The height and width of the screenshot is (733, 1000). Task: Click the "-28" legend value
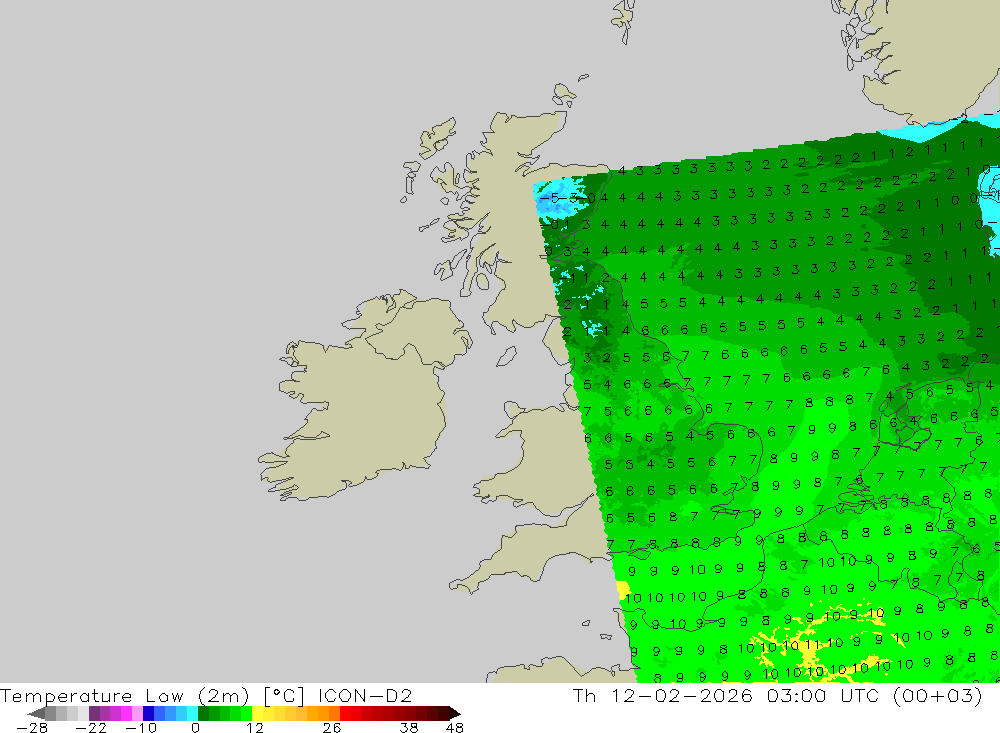[32, 728]
